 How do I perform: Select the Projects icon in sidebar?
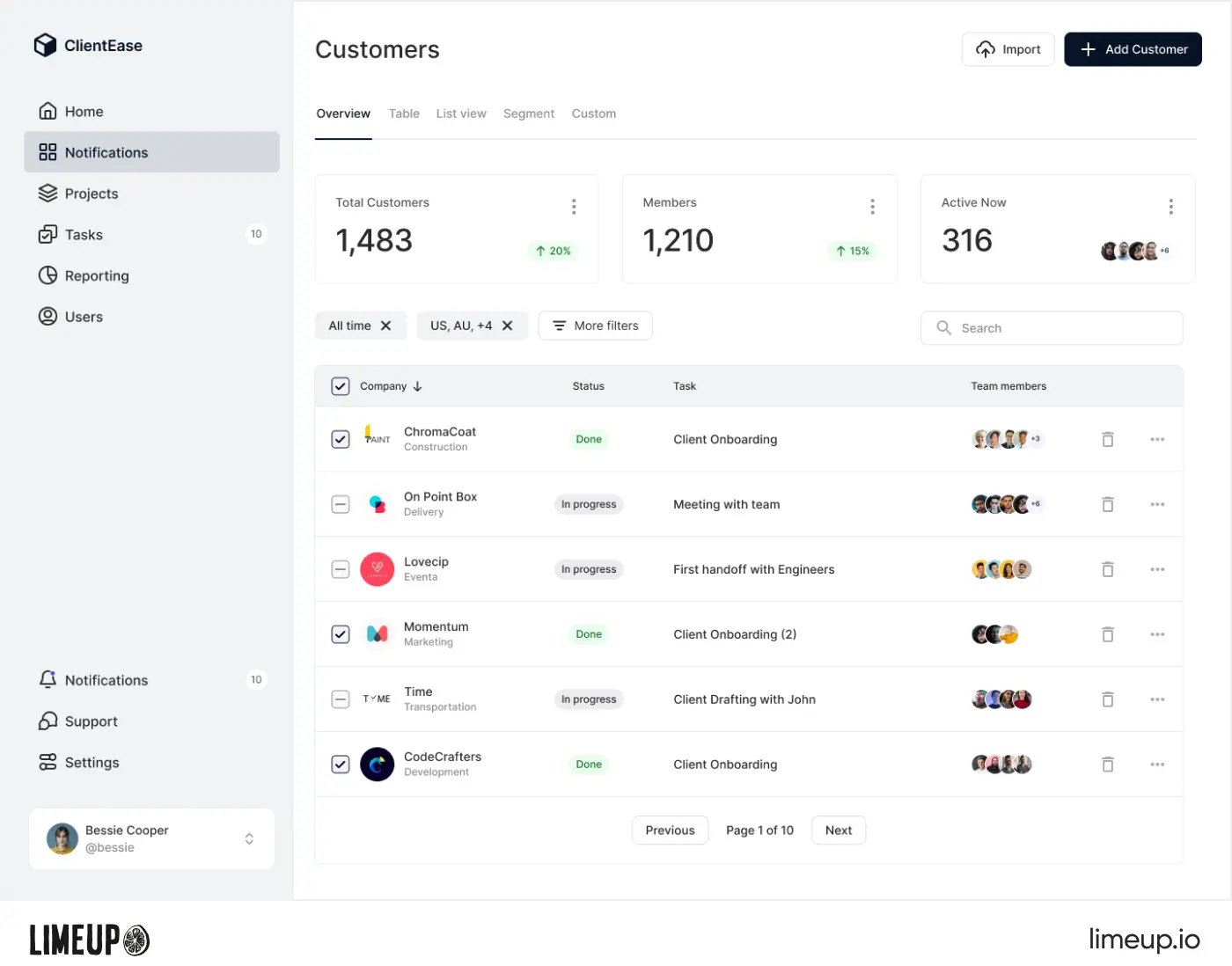point(47,193)
